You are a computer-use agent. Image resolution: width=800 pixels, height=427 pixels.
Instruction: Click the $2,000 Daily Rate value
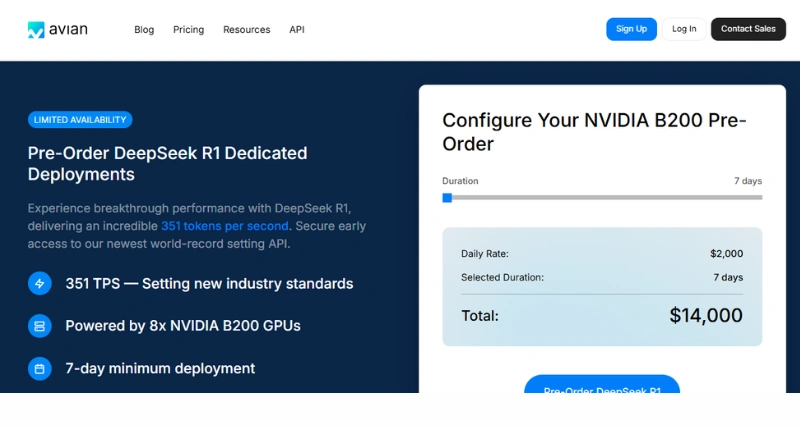726,254
